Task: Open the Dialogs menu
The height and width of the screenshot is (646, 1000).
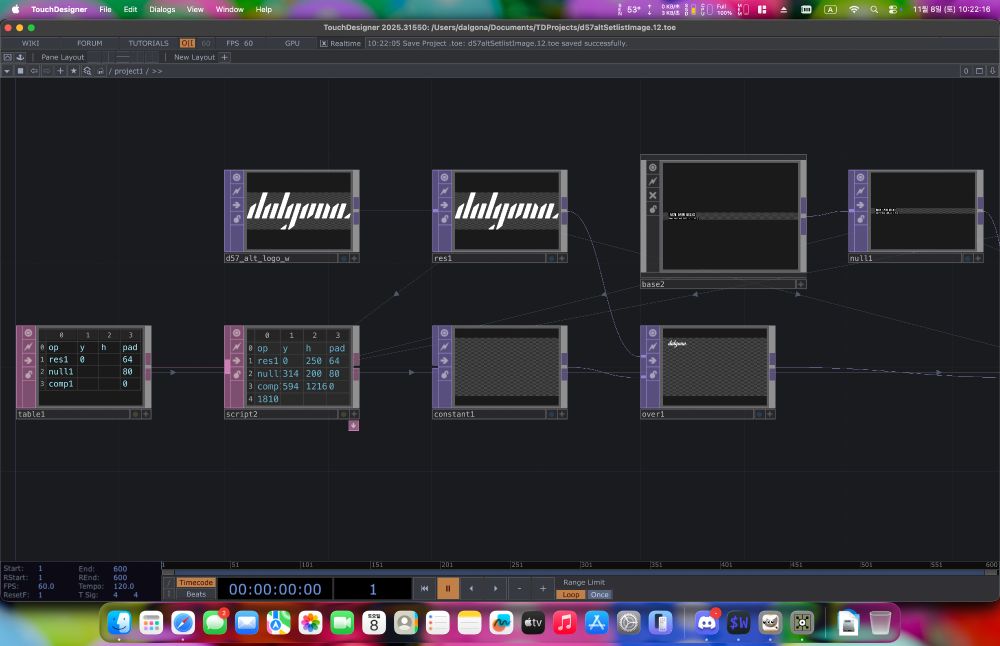Action: [x=162, y=10]
